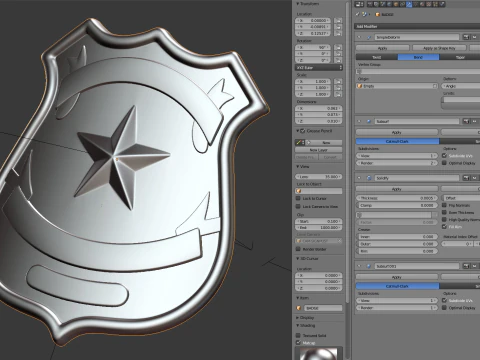
Task: Click Apply as Shape Key
Action: (x=439, y=48)
